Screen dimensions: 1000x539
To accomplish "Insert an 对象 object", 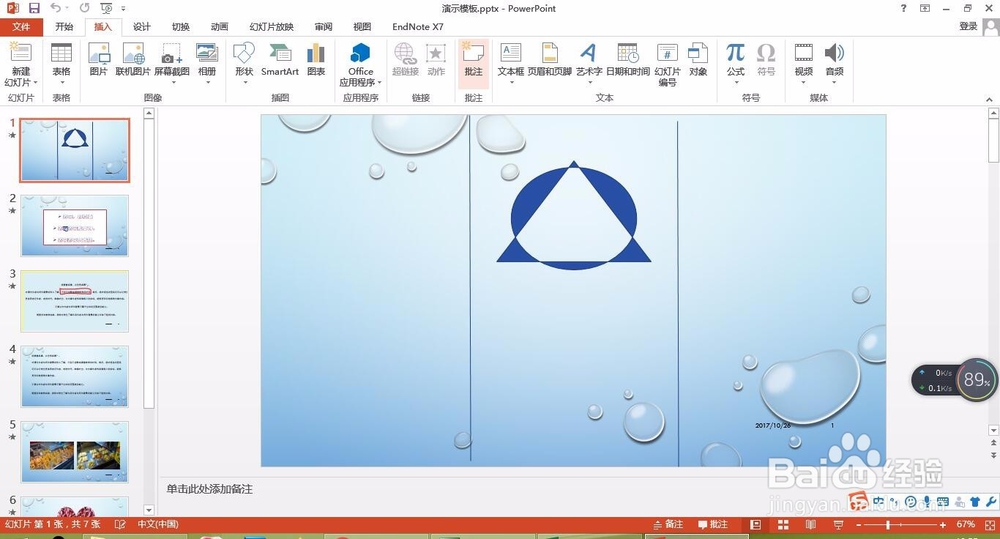I will point(698,53).
